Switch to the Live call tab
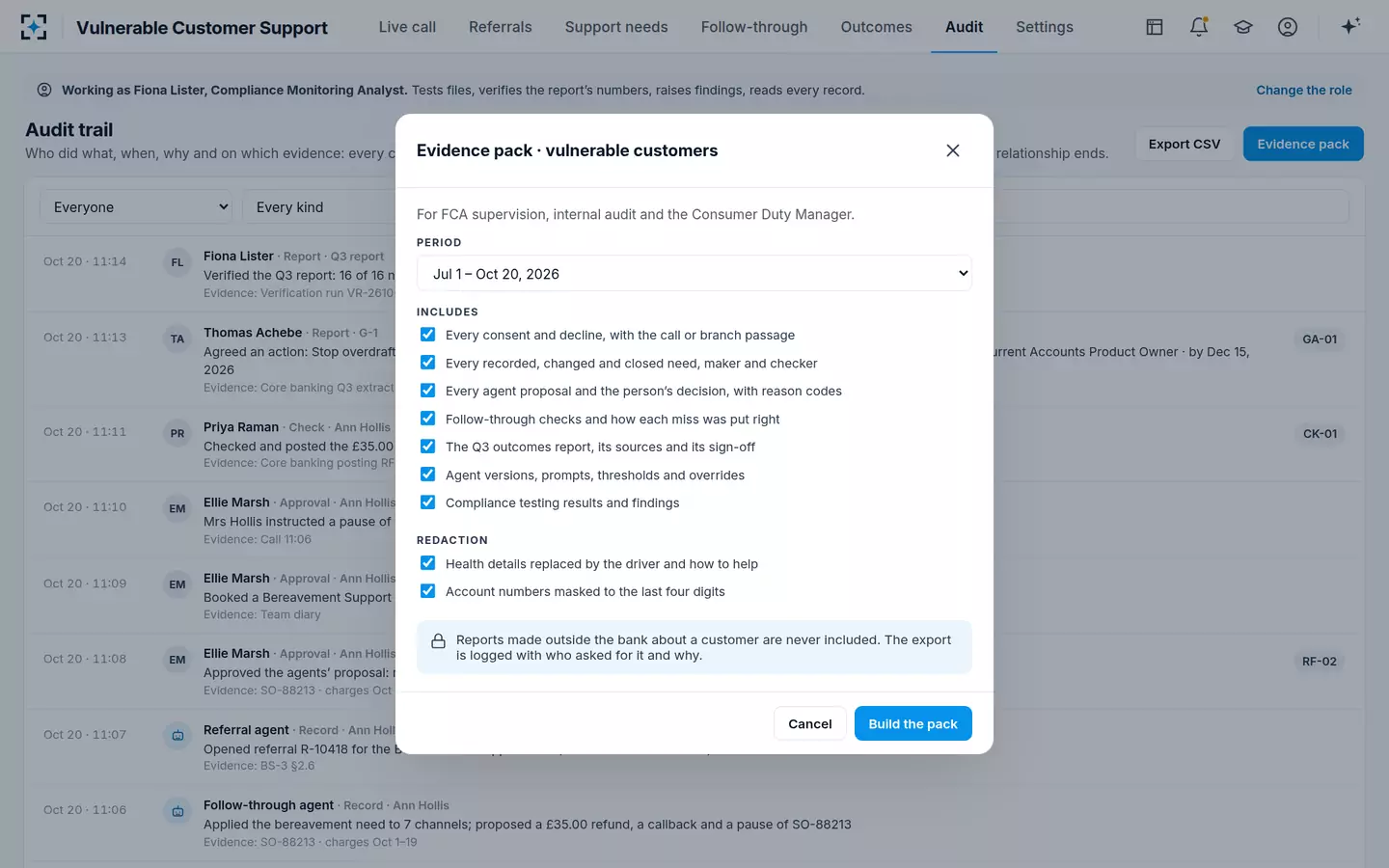1389x868 pixels. pos(407,27)
